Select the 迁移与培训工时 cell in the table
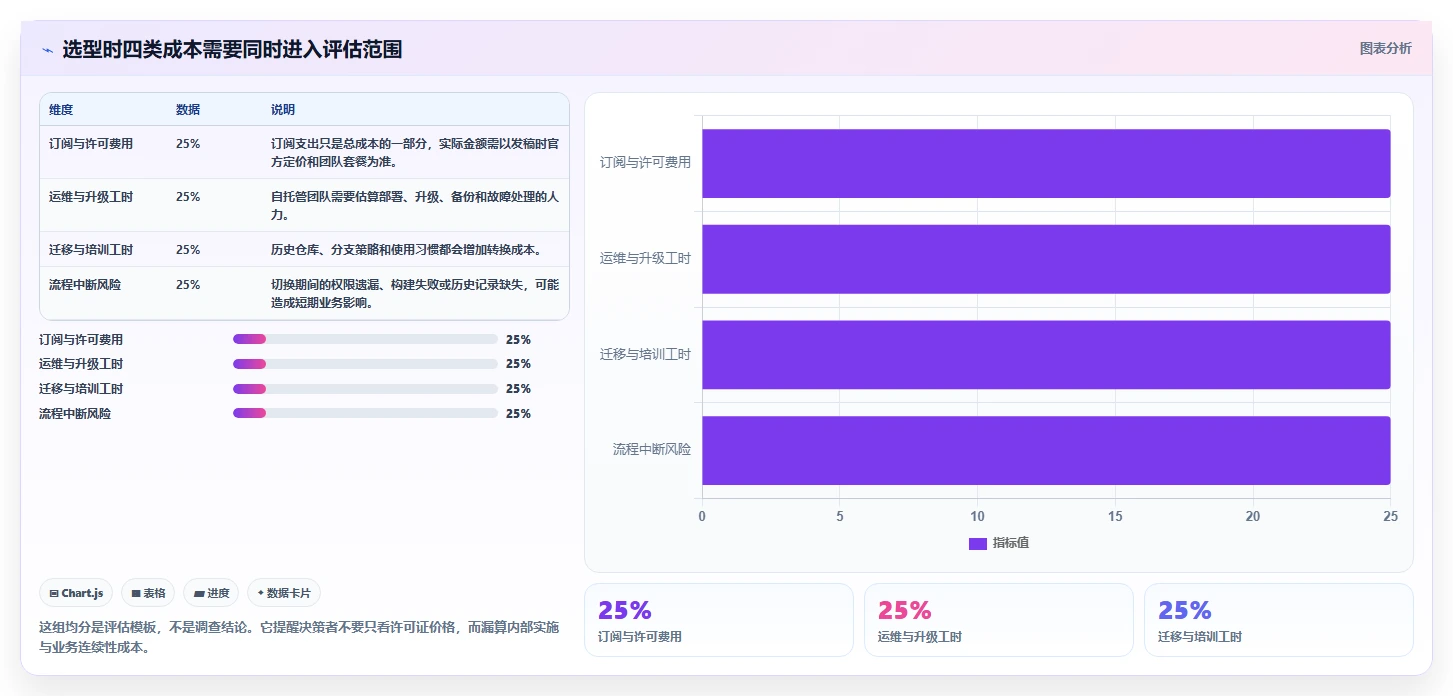 click(91, 249)
